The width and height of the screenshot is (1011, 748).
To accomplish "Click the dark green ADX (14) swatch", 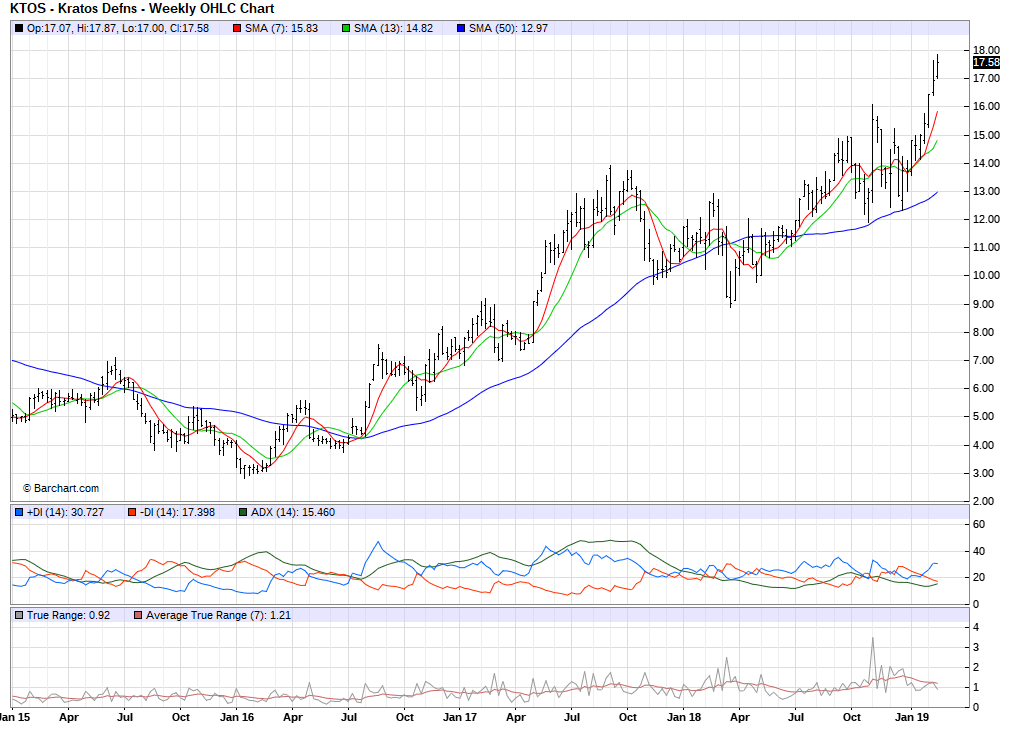I will (x=243, y=512).
